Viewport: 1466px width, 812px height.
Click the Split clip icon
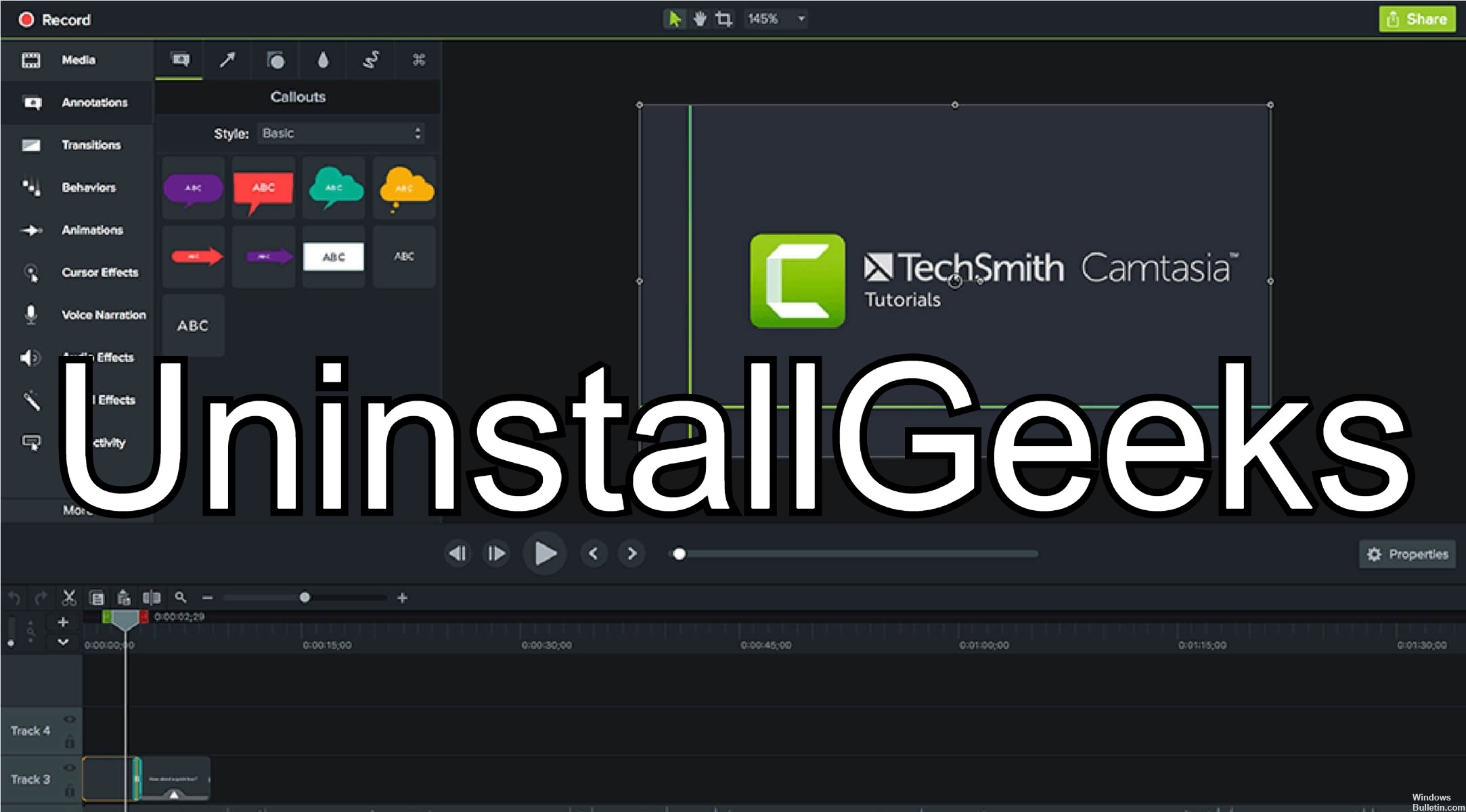click(152, 598)
